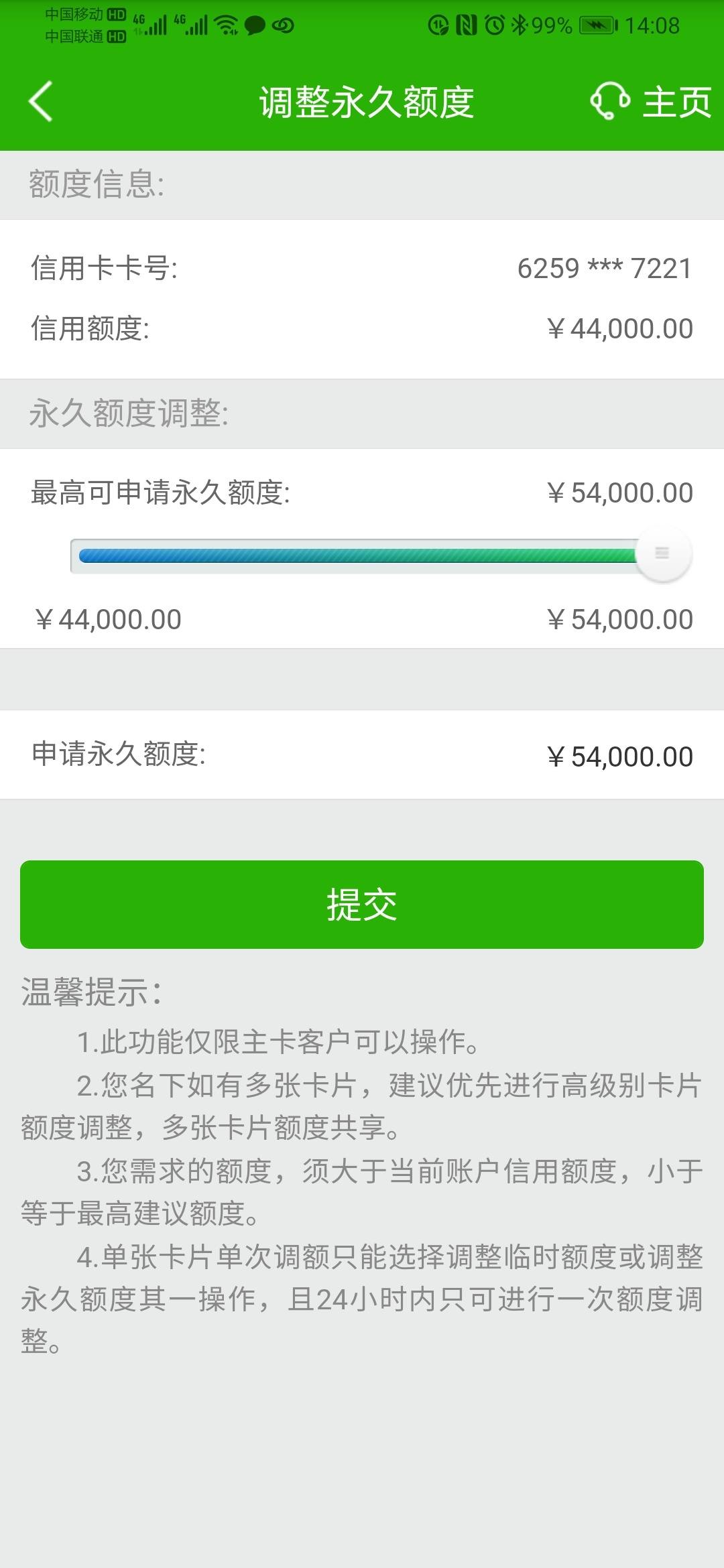Image resolution: width=724 pixels, height=1568 pixels.
Task: Open customer service headset icon
Action: pyautogui.click(x=610, y=101)
